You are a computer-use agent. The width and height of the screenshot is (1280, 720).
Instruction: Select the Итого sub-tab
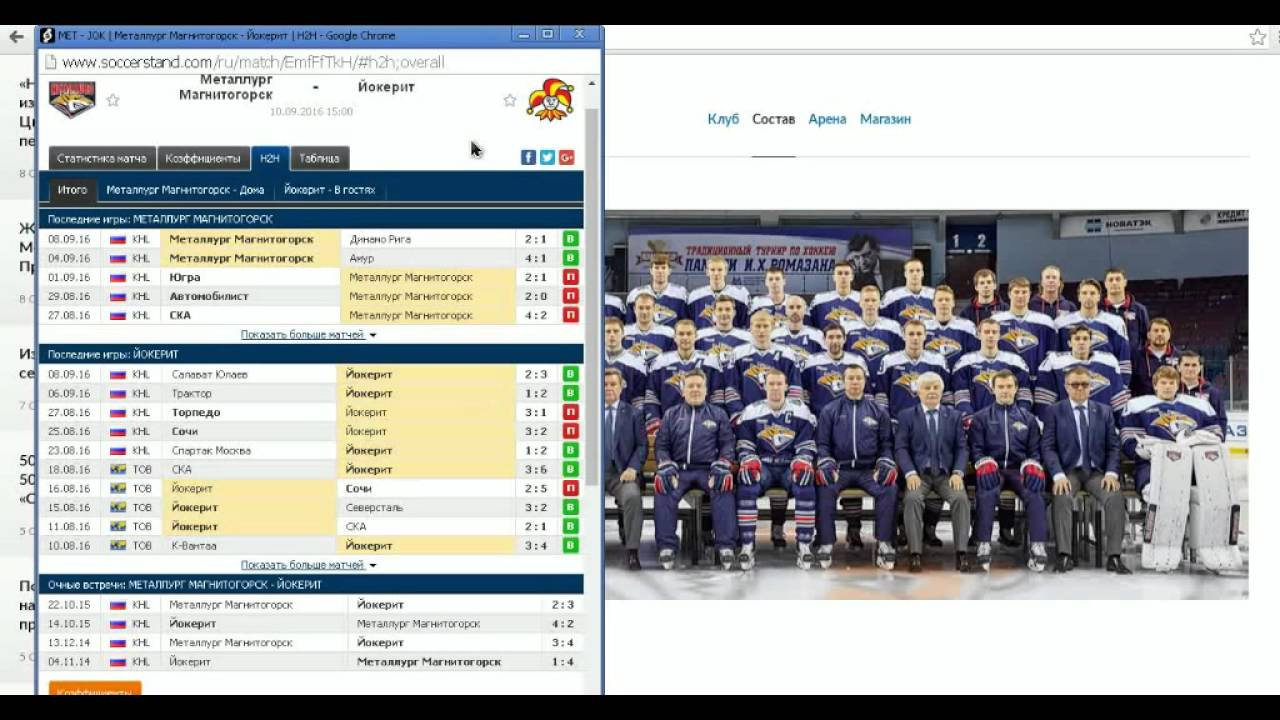tap(72, 189)
